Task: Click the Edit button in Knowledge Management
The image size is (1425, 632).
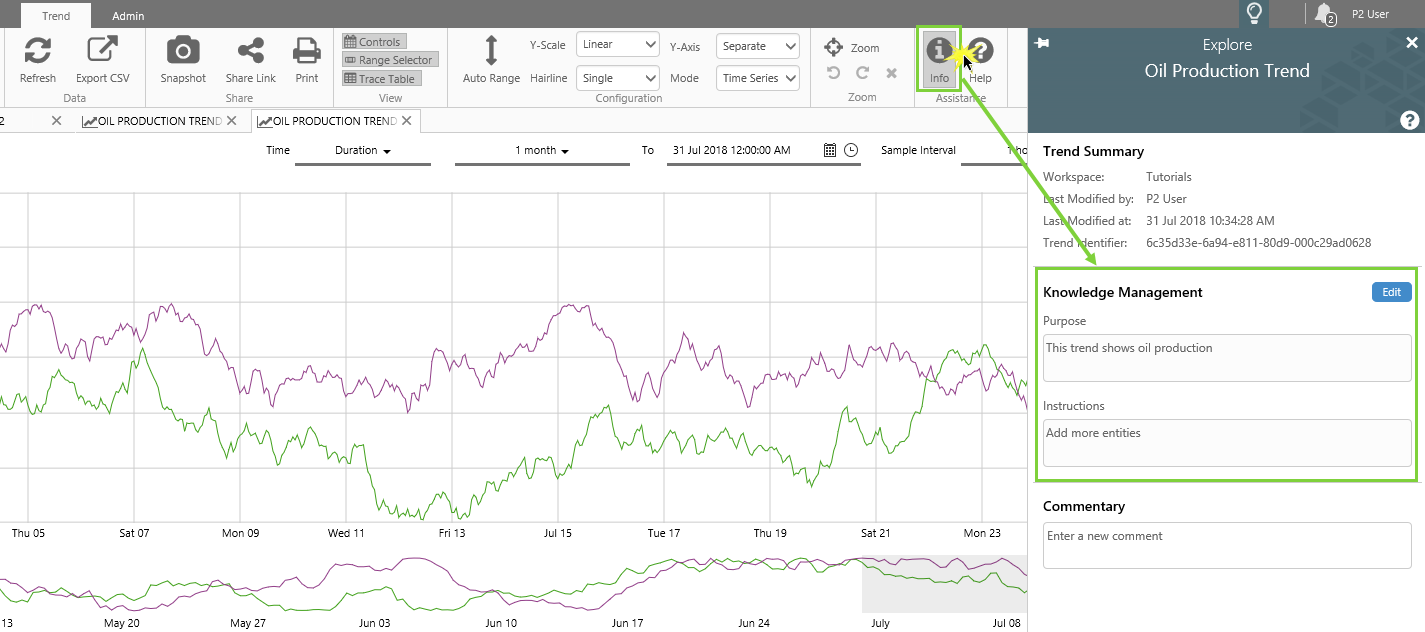Action: coord(1391,292)
